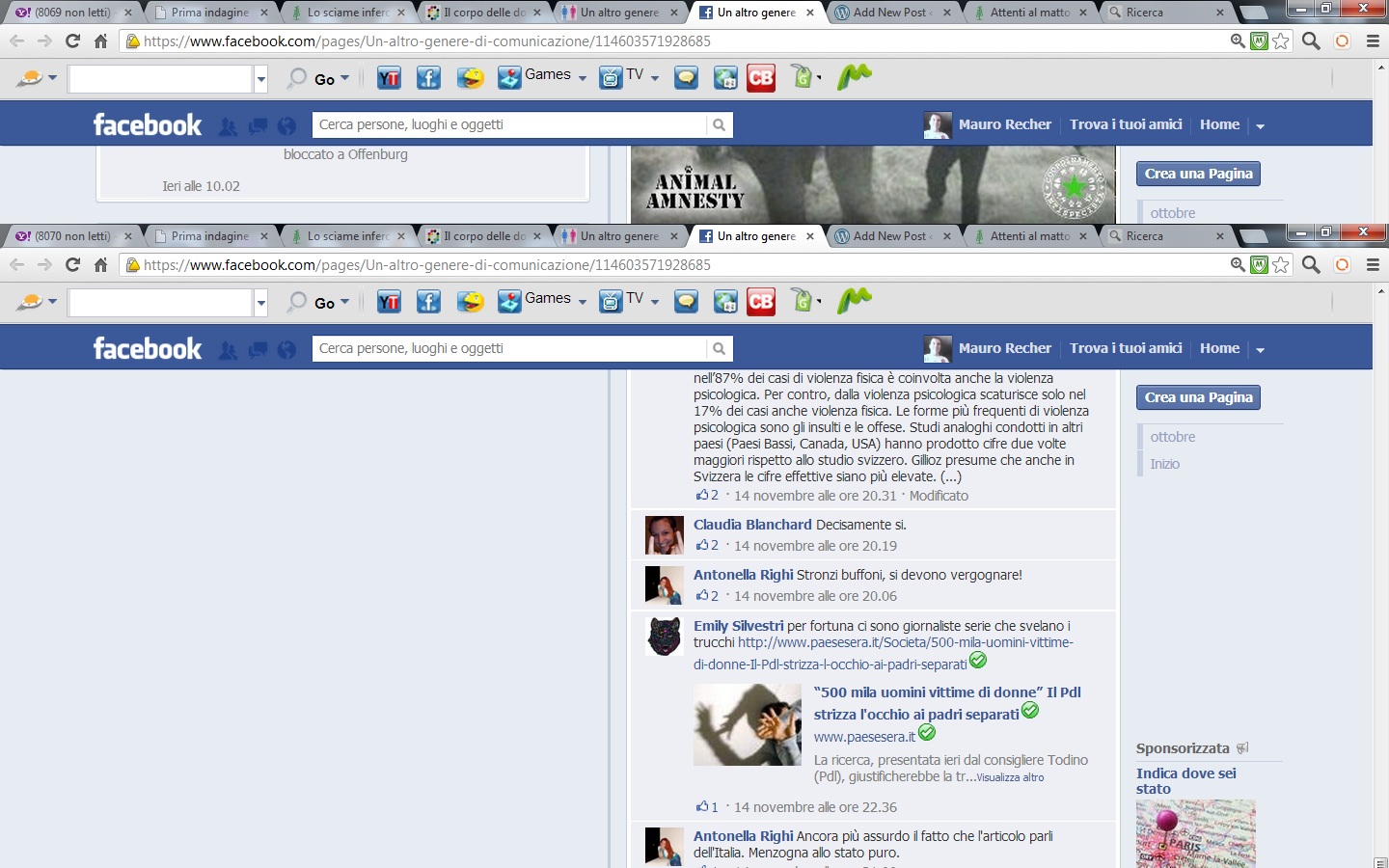Open Emily Silvestri's profile picture
This screenshot has width=1389, height=868.
664,637
